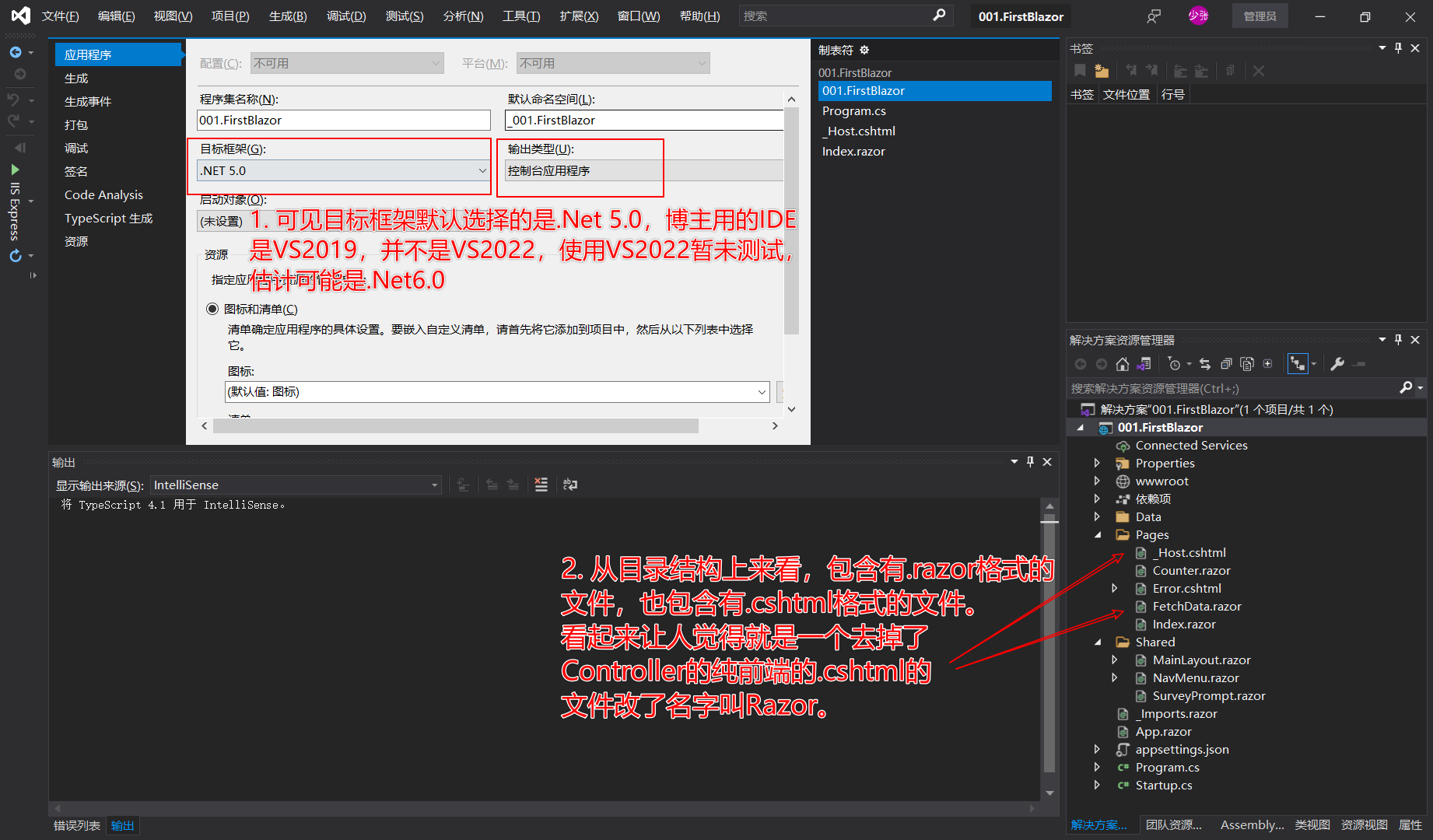Viewport: 1433px width, 840px height.
Task: Collapse the Pages folder
Action: (1098, 535)
